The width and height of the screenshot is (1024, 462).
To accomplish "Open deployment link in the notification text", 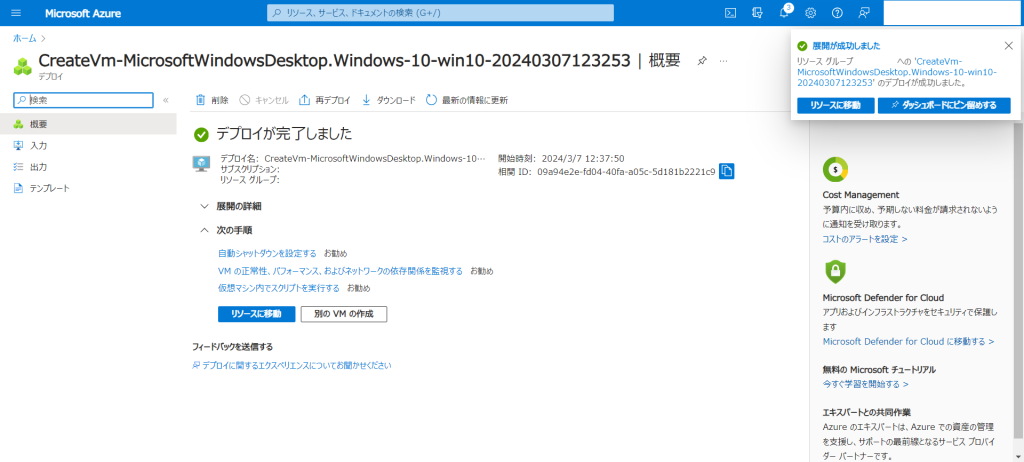I will coord(897,72).
